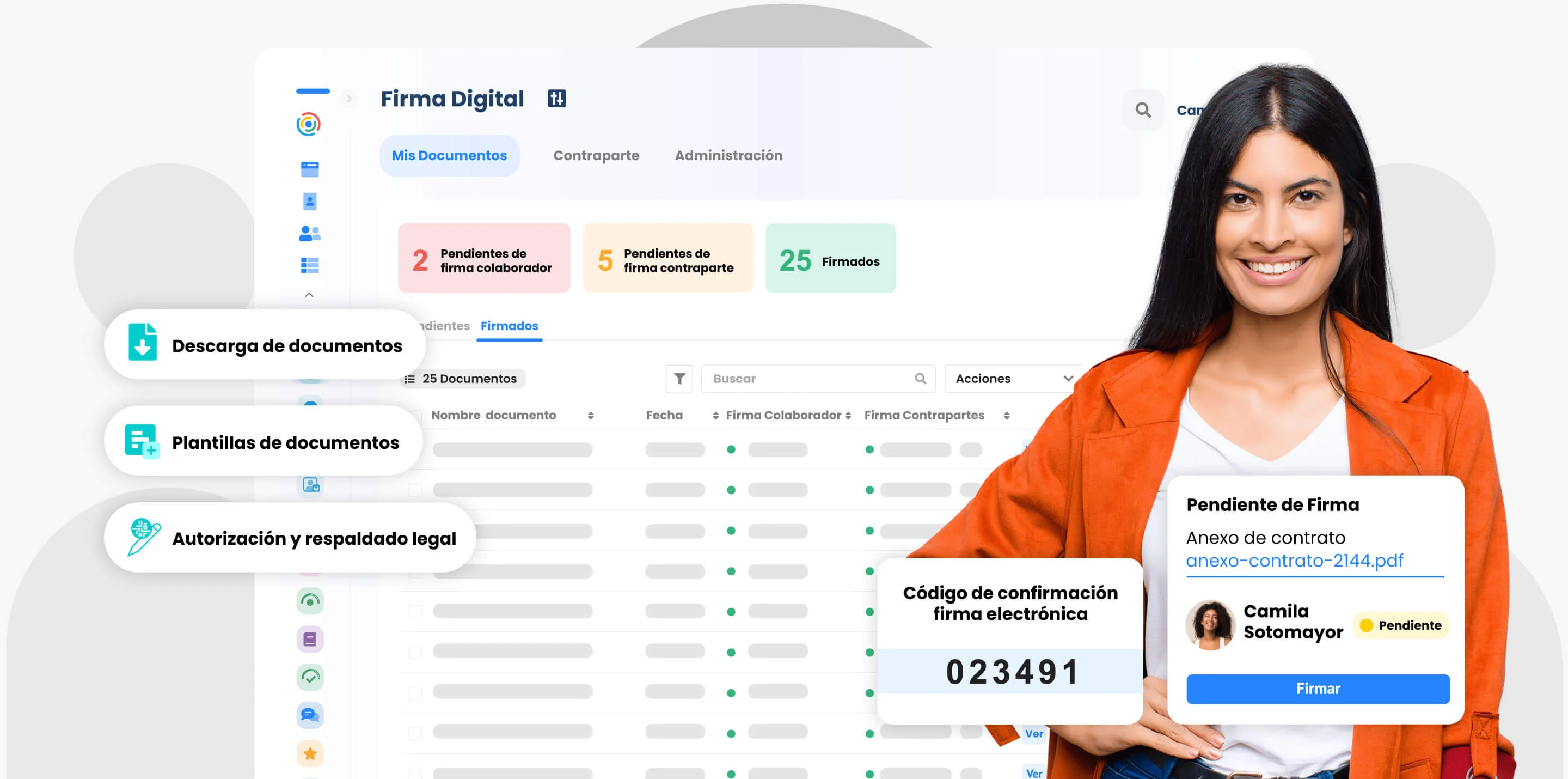Collapse sidebar section with the up chevron

[309, 295]
